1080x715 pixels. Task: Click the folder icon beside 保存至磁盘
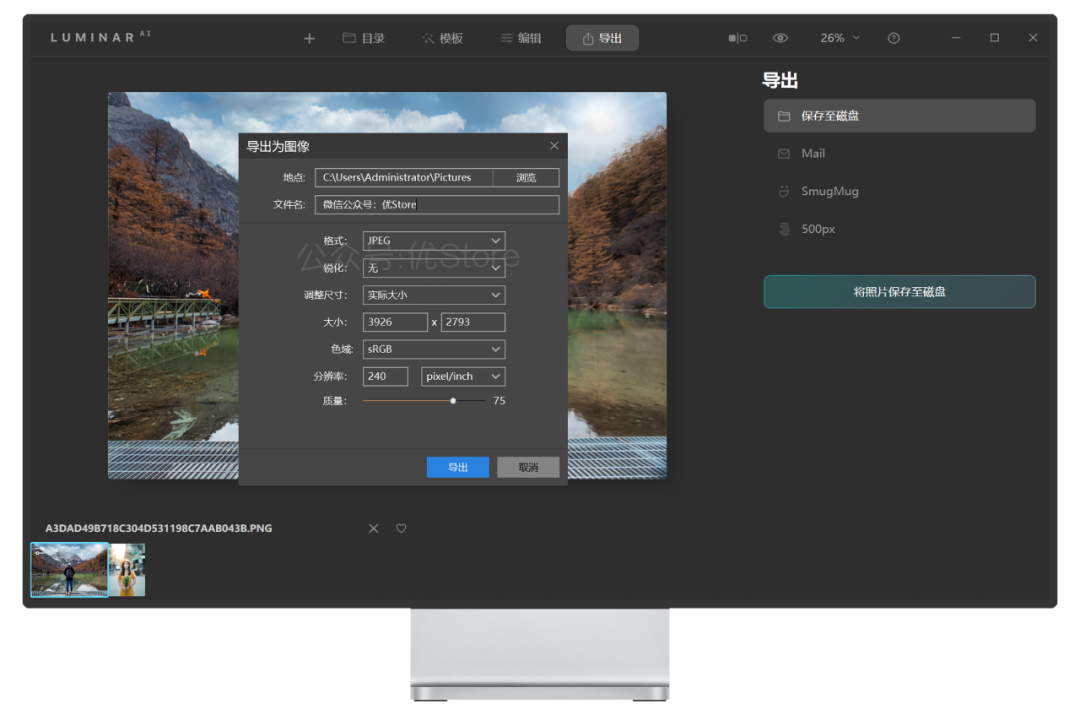click(784, 116)
